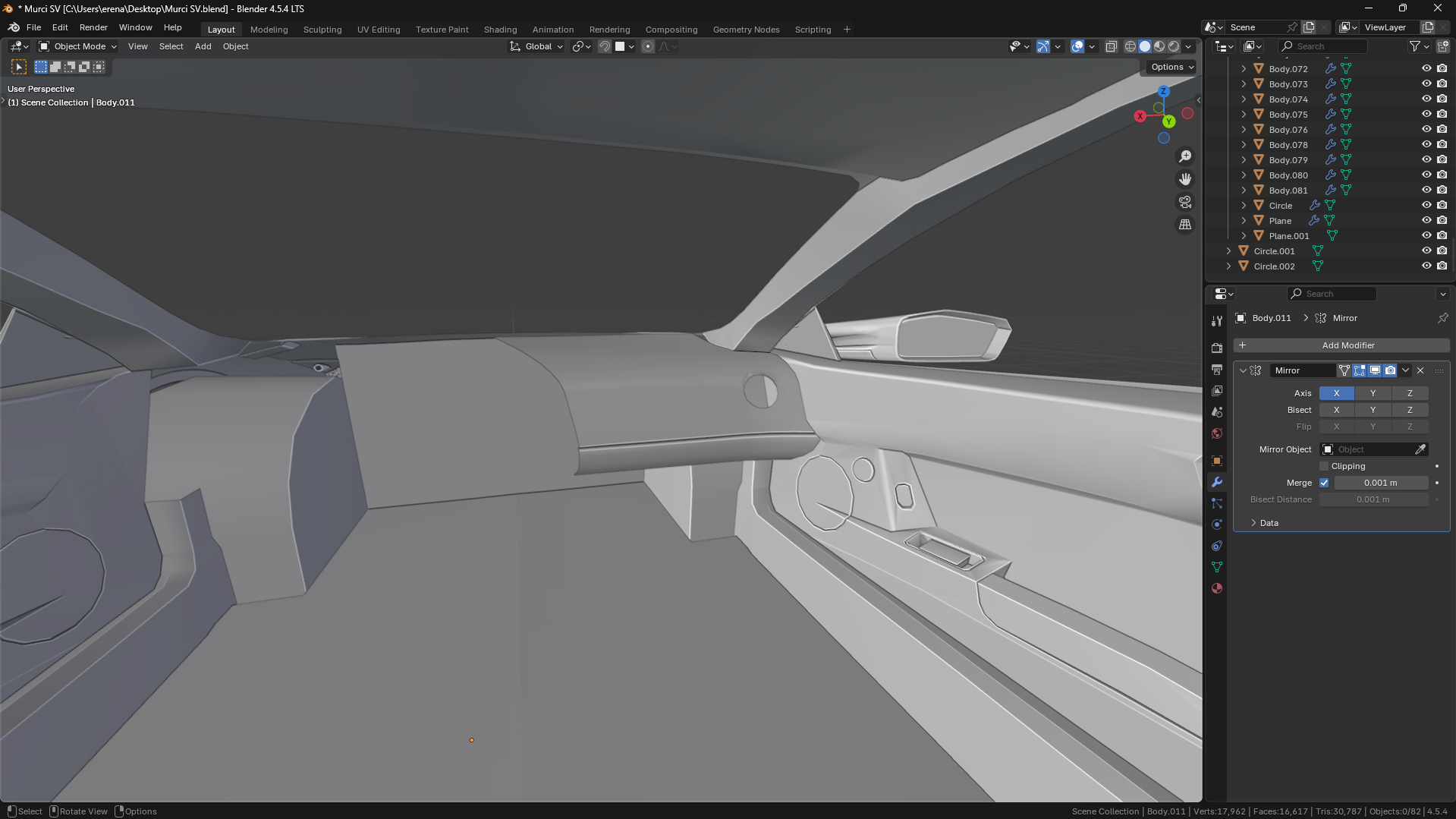Screen dimensions: 1456x819
Task: Click the Add Modifier button
Action: pyautogui.click(x=1341, y=345)
